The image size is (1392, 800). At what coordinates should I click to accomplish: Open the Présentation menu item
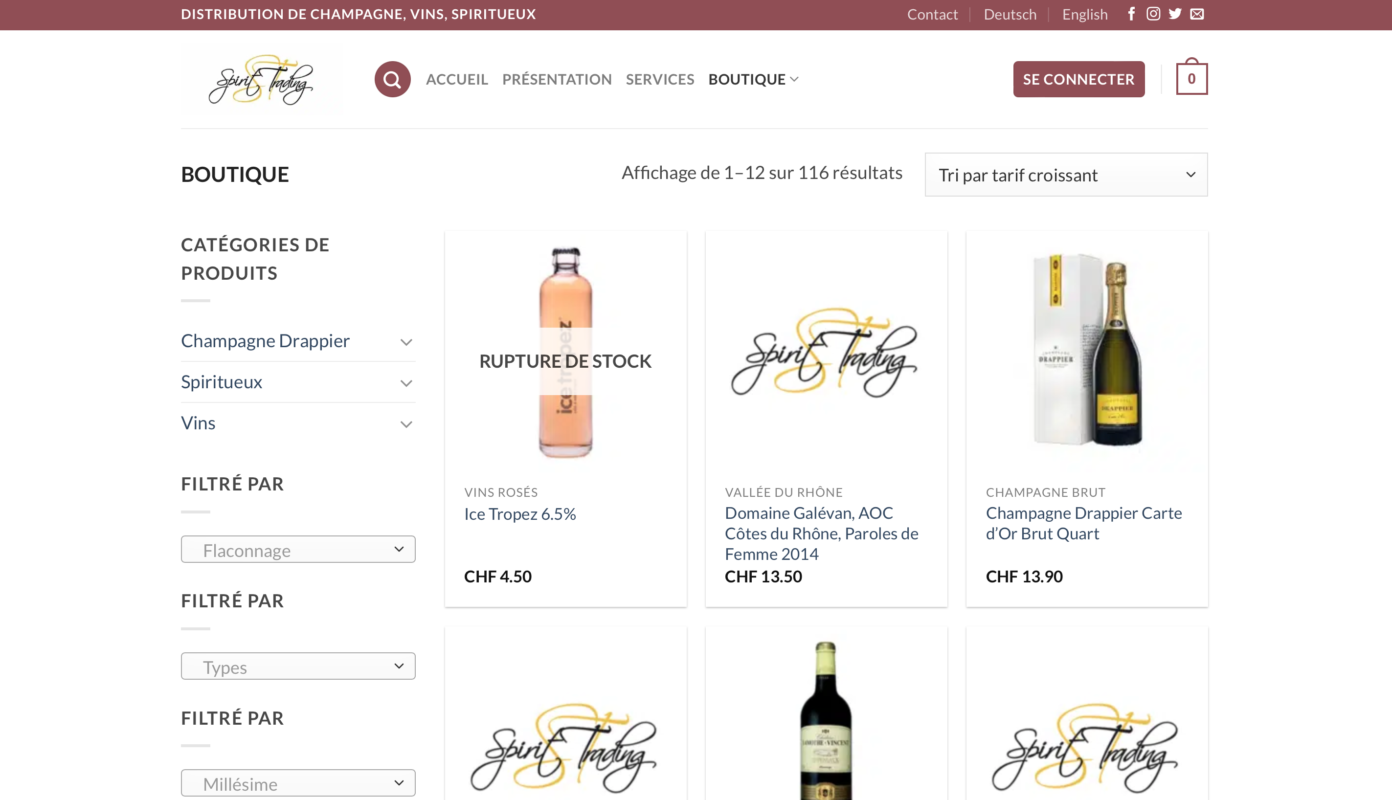[557, 79]
